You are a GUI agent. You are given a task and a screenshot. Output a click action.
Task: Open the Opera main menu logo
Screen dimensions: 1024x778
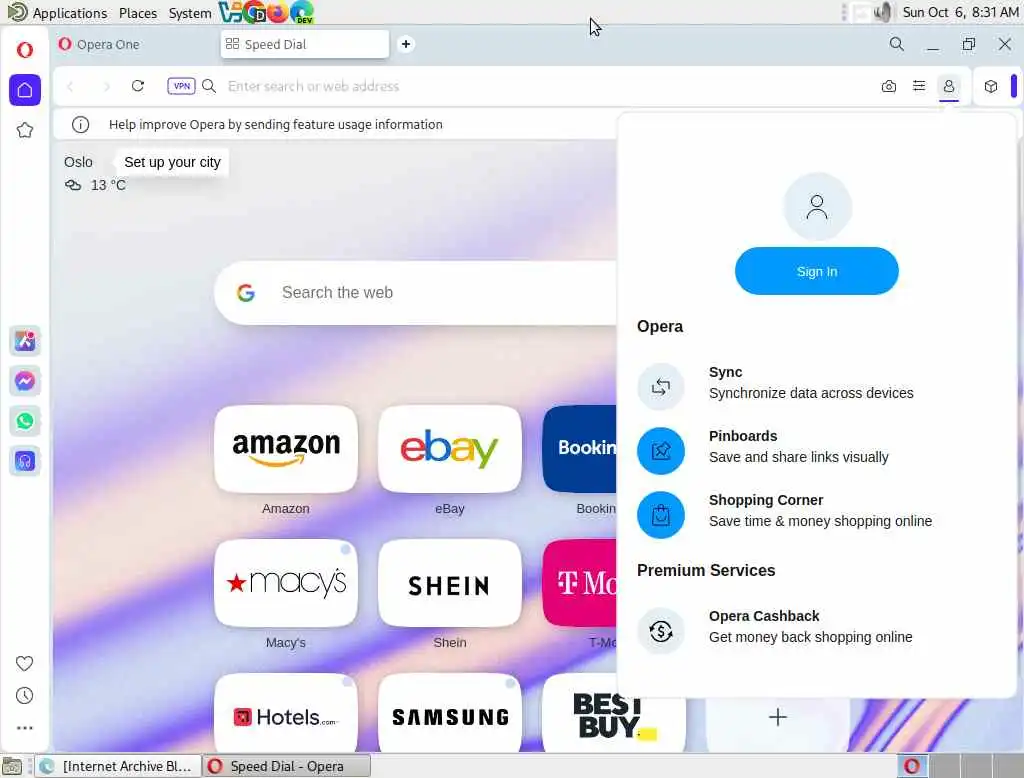(25, 50)
